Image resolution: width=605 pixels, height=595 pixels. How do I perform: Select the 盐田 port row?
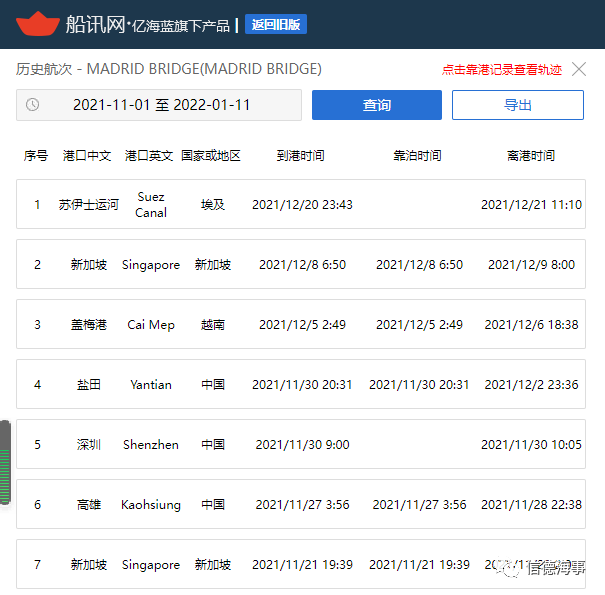tap(301, 384)
